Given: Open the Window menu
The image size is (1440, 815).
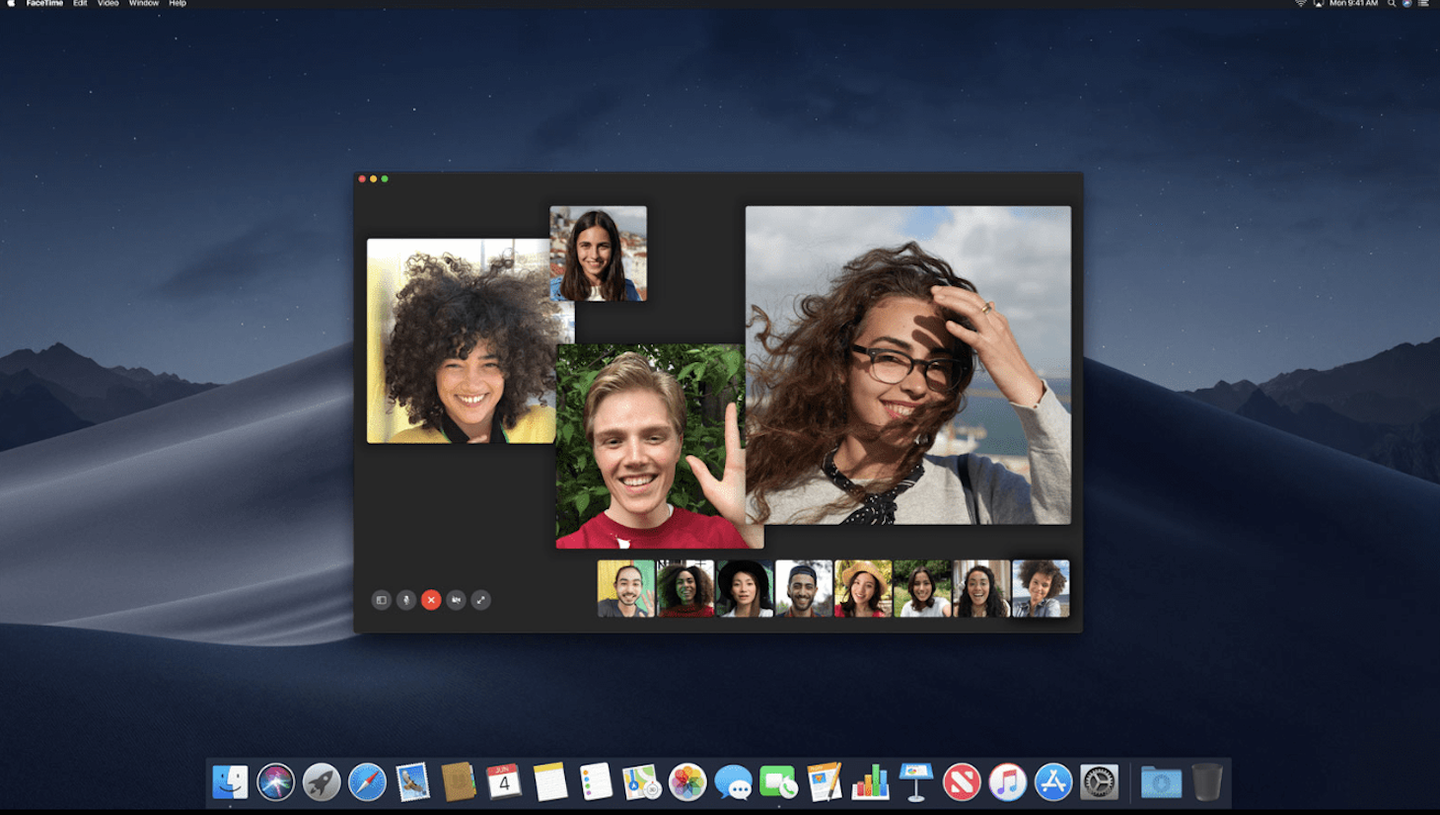Looking at the screenshot, I should coord(144,4).
